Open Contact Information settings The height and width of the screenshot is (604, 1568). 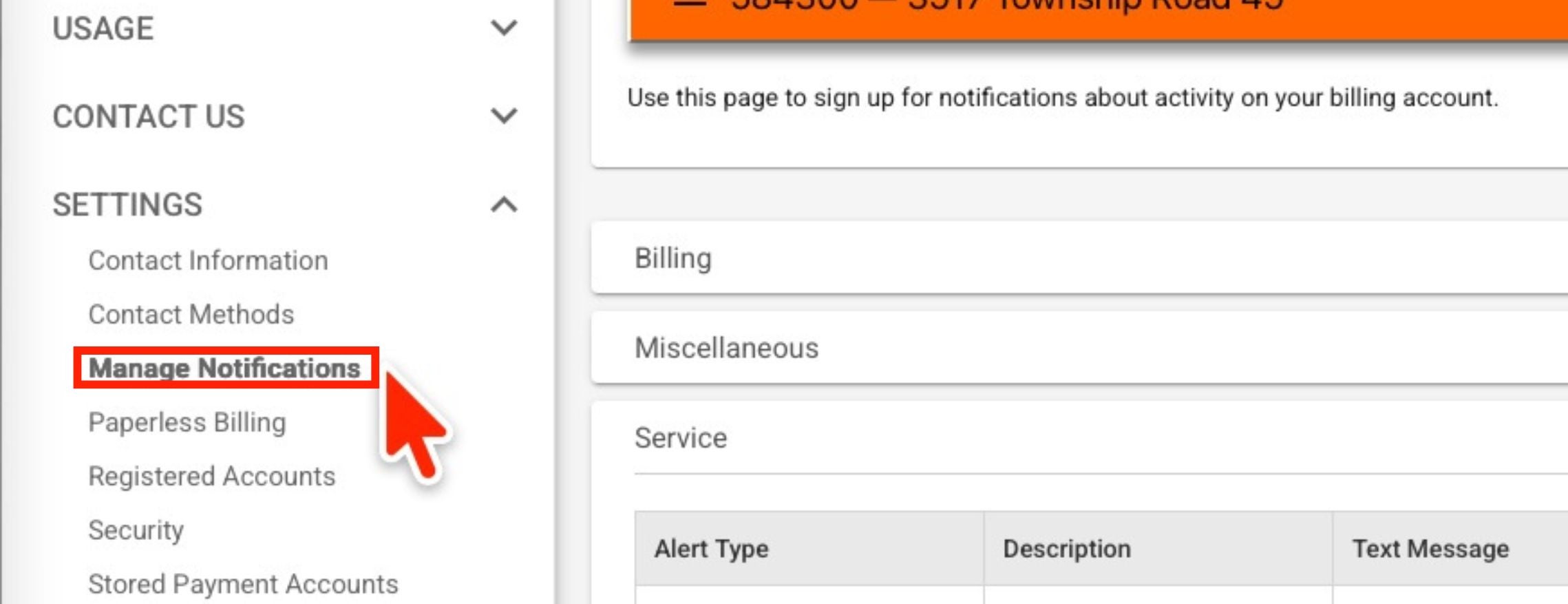[208, 260]
